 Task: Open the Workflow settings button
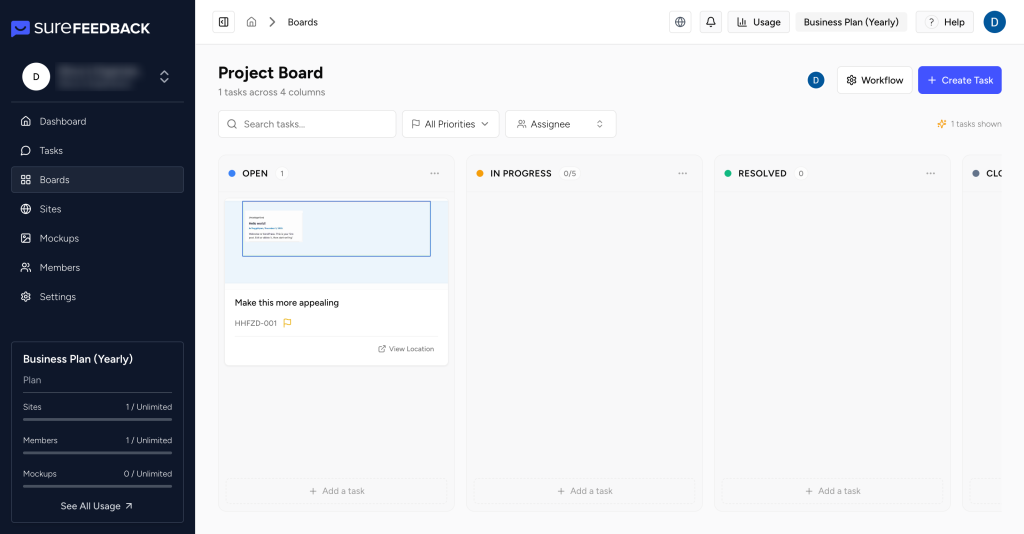(x=874, y=80)
